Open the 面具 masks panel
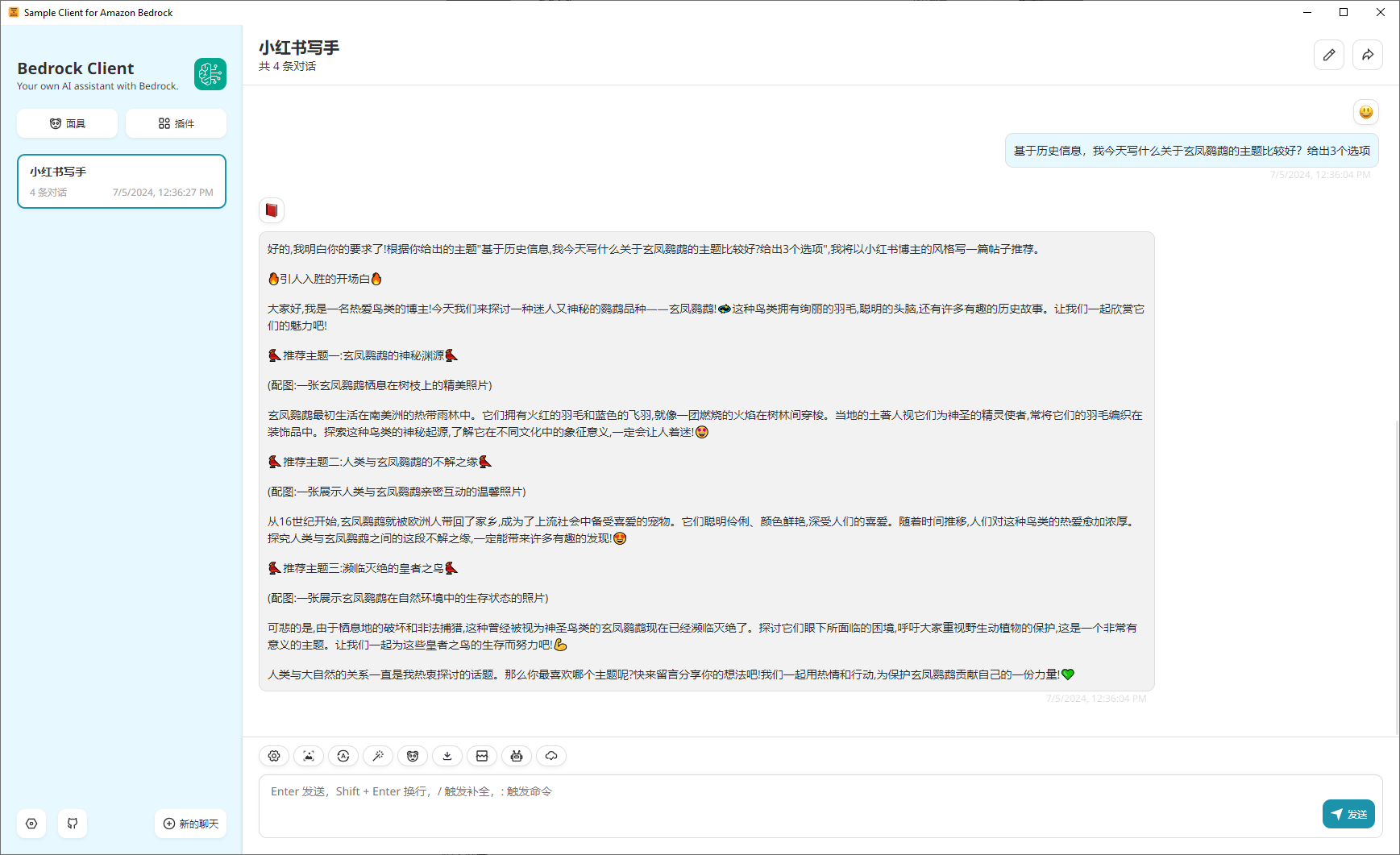This screenshot has height=855, width=1400. [x=67, y=122]
